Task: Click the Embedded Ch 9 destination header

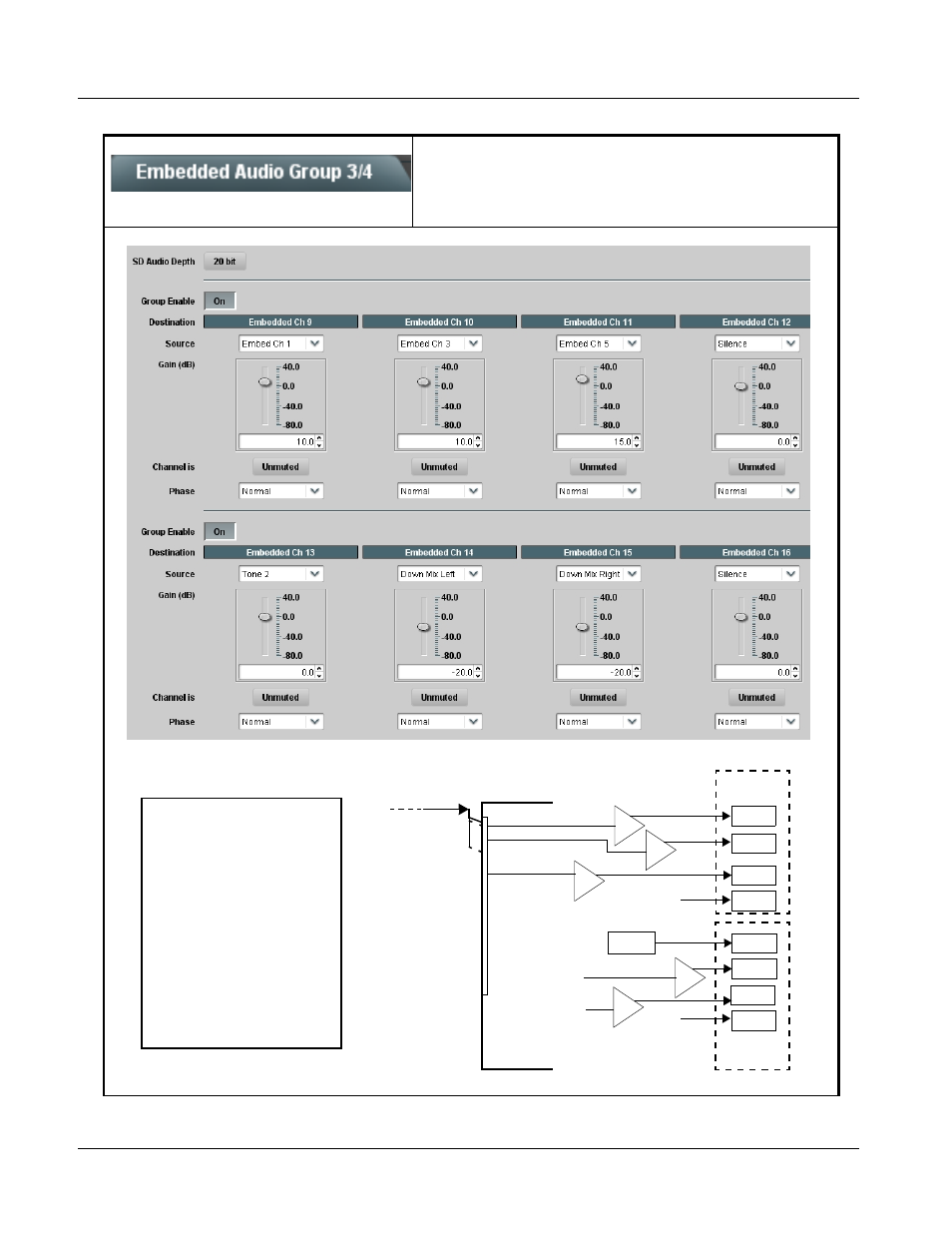Action: 280,321
